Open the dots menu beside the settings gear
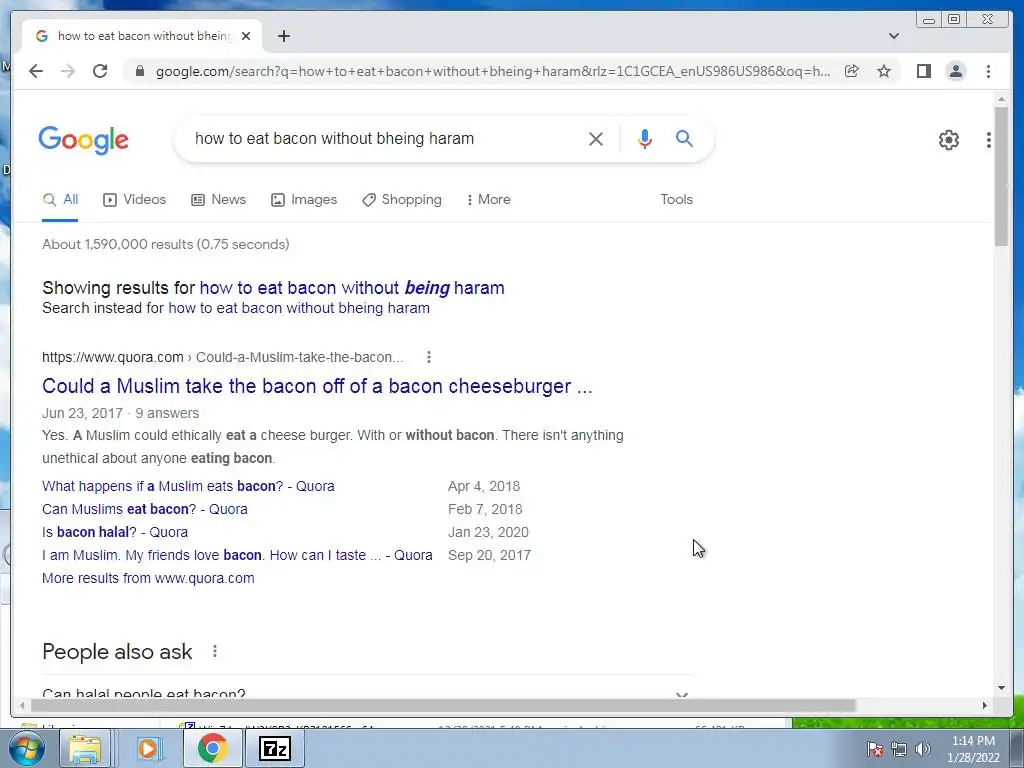This screenshot has width=1024, height=768. coord(988,140)
